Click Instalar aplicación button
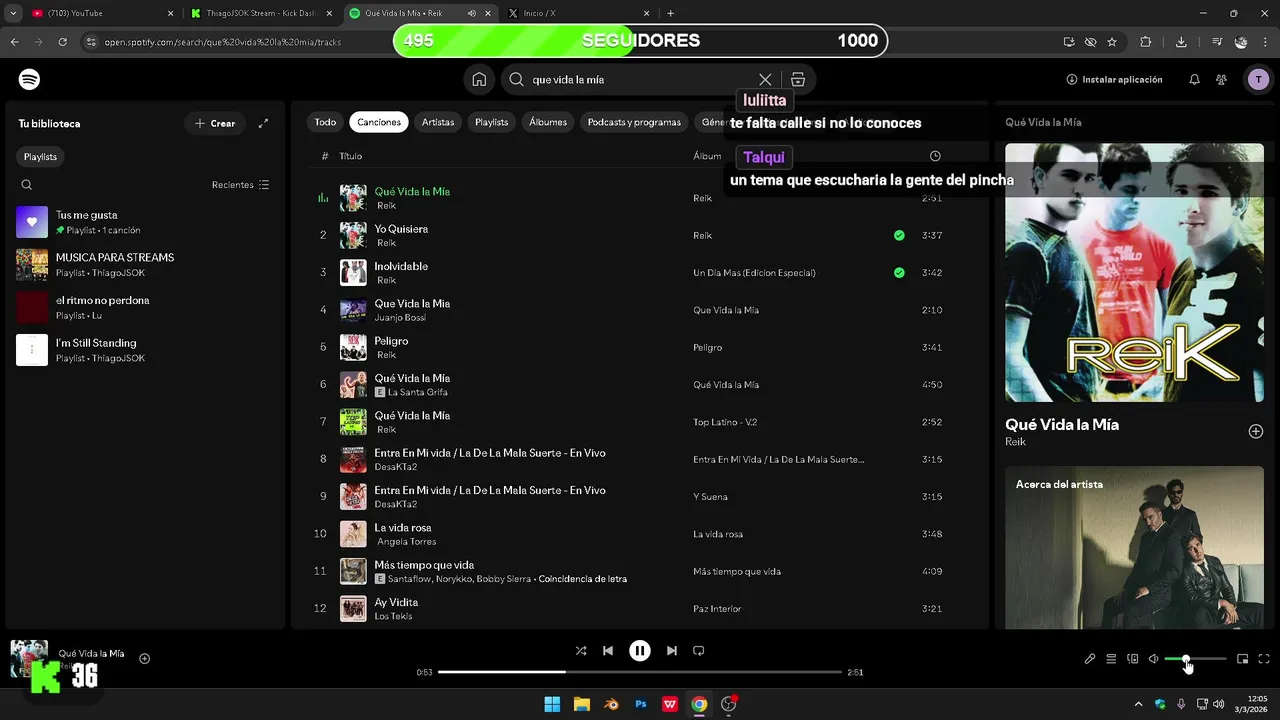Screen dimensions: 1280x720 coord(1114,79)
